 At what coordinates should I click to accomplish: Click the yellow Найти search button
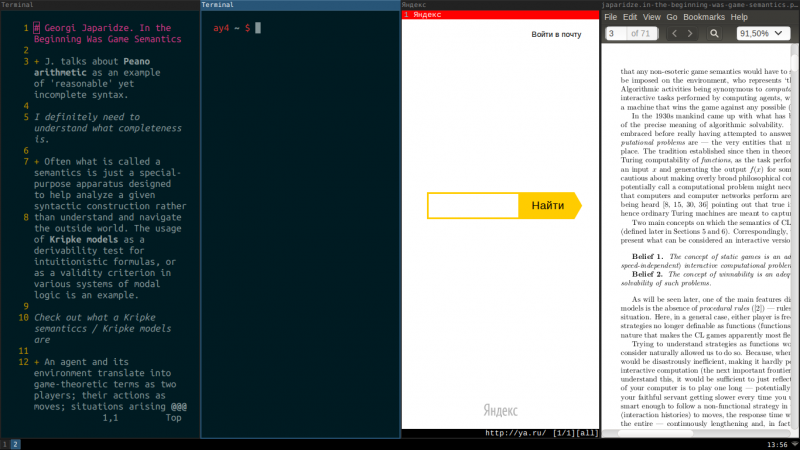tap(549, 206)
